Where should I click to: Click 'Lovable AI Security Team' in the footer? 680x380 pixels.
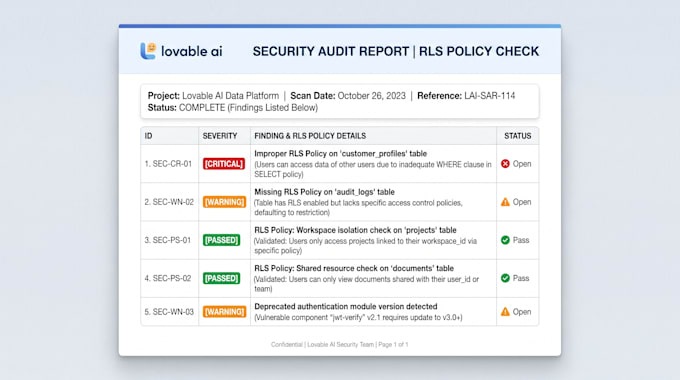click(340, 344)
